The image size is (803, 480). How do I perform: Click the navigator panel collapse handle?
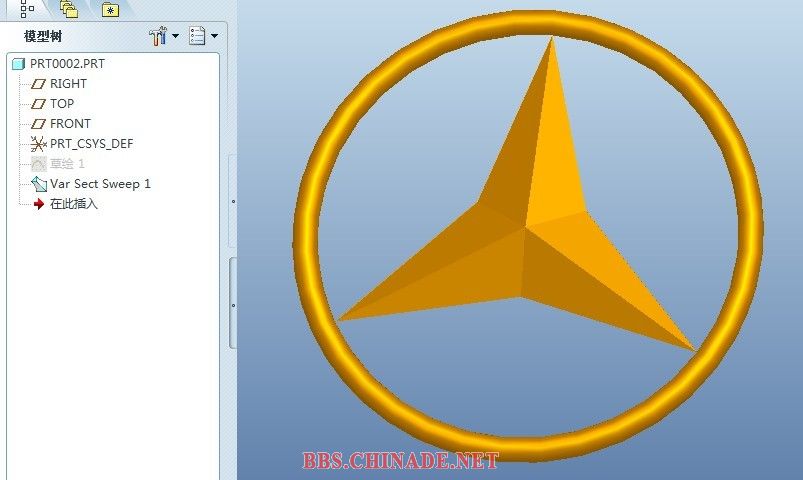click(x=234, y=303)
